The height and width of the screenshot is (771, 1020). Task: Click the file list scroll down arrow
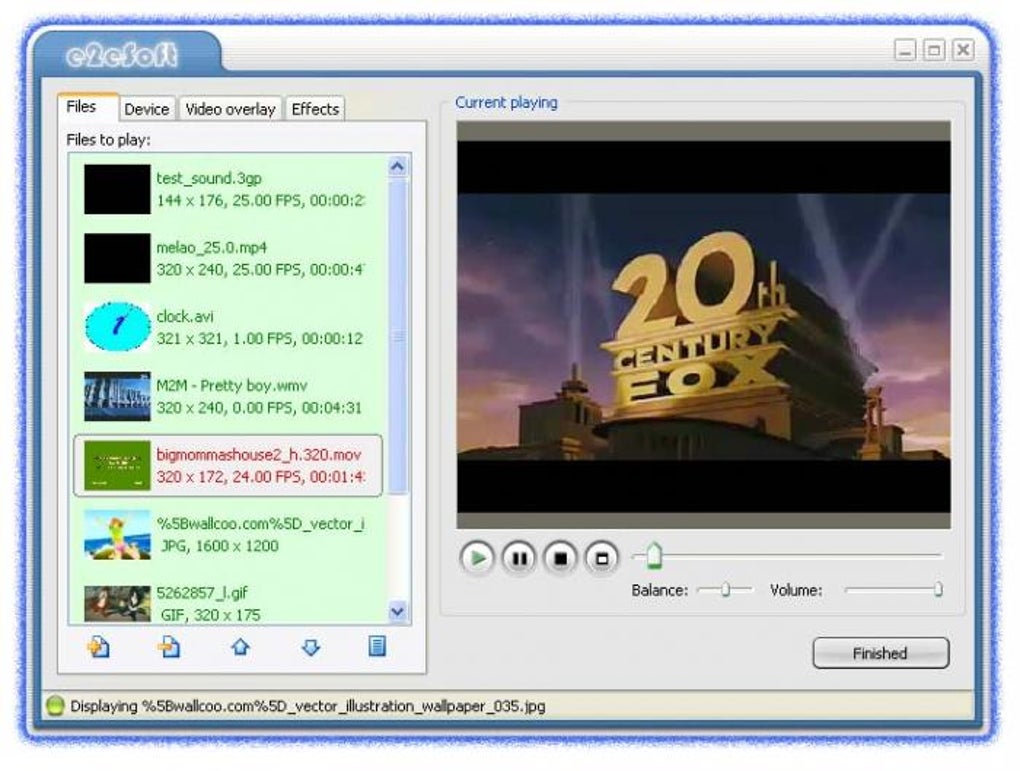[x=397, y=612]
